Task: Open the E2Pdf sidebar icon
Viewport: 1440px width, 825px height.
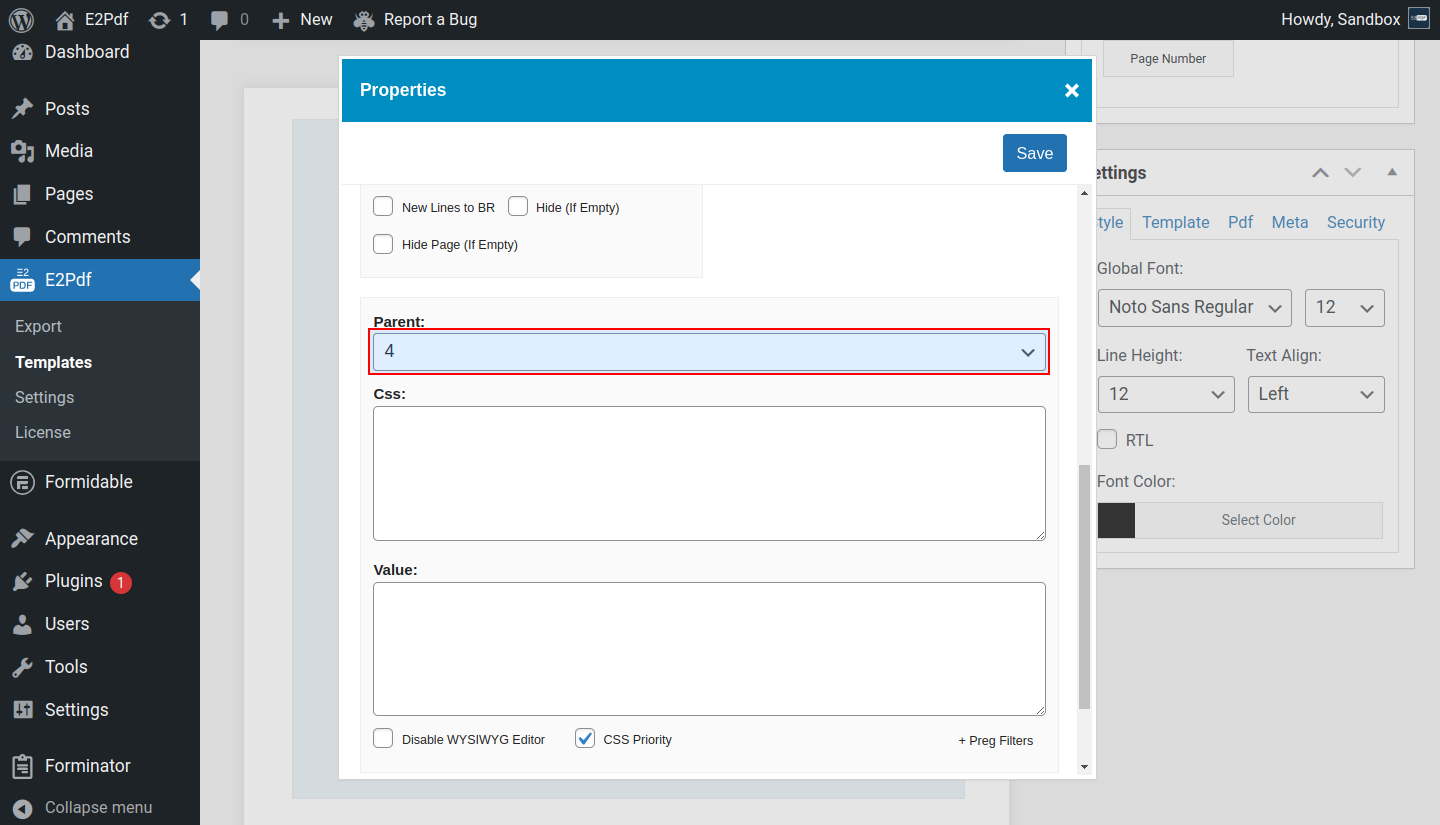Action: [22, 280]
